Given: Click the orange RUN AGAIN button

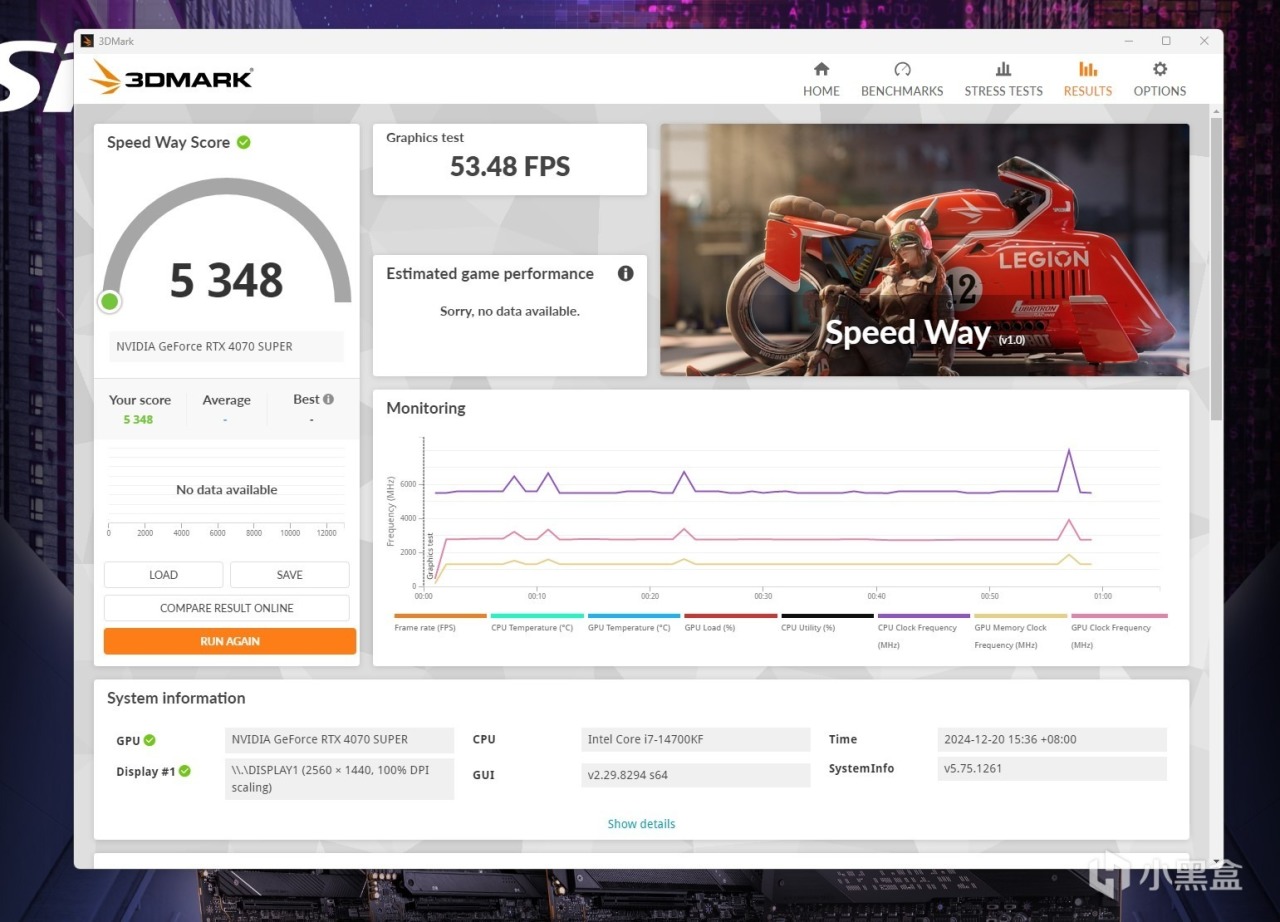Looking at the screenshot, I should (x=230, y=641).
